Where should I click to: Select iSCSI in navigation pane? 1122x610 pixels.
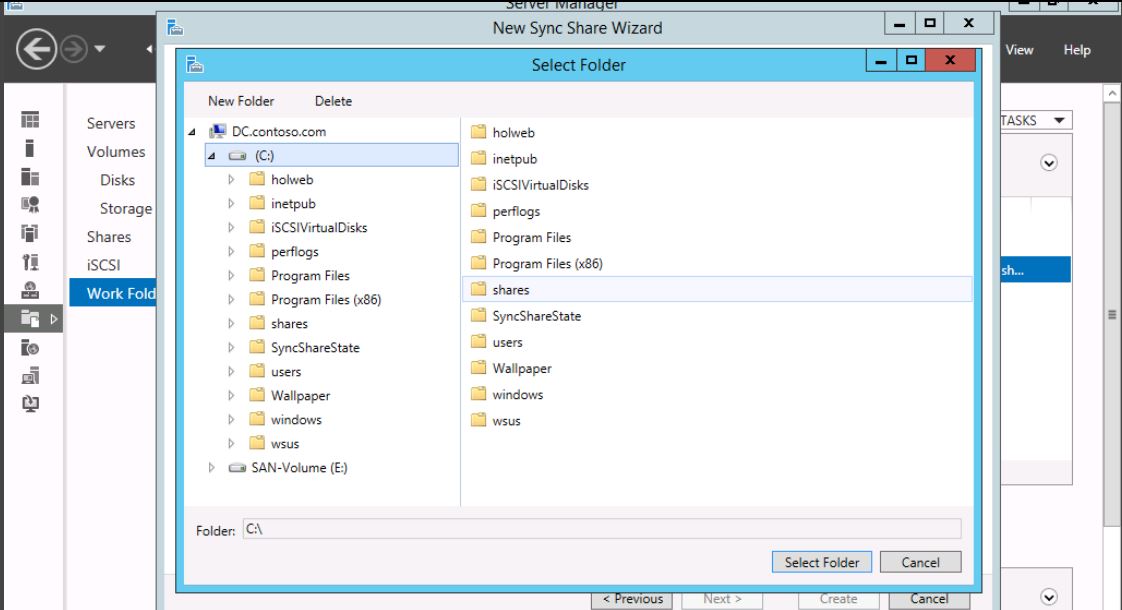(104, 265)
